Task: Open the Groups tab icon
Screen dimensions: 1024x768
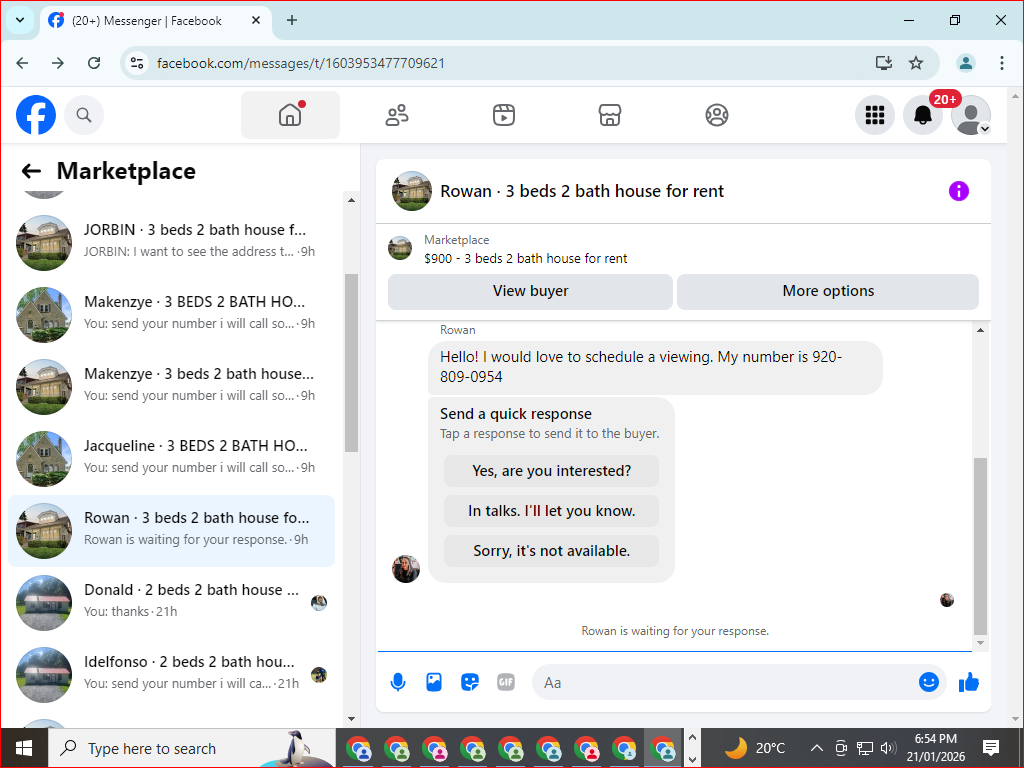Action: pos(716,115)
